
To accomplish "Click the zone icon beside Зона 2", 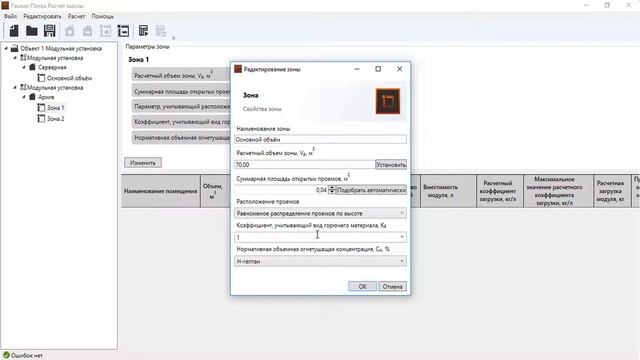I will tap(41, 118).
